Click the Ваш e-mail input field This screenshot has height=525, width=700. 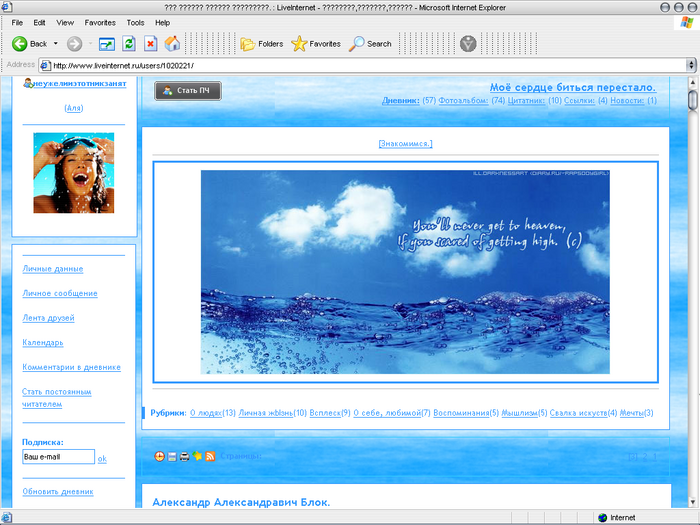58,457
